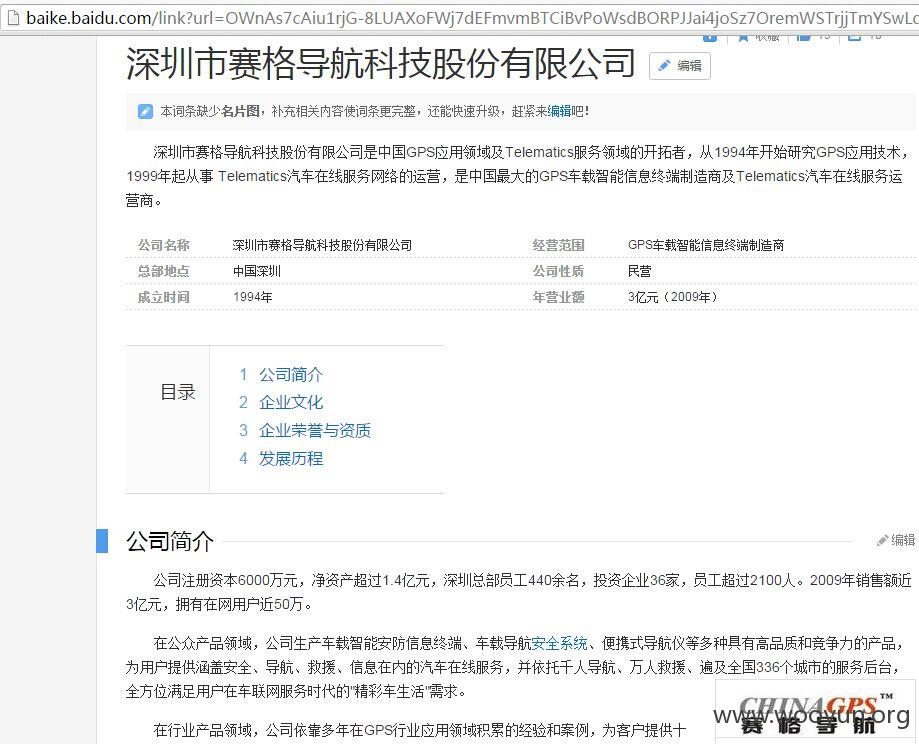Viewport: 919px width, 744px height.
Task: Click the 编辑 button beside the page title
Action: coord(680,66)
